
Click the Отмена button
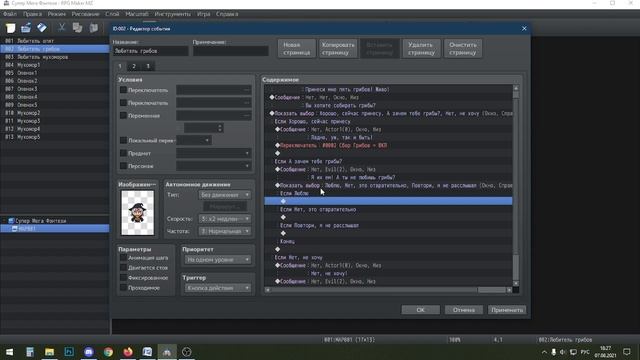(464, 310)
